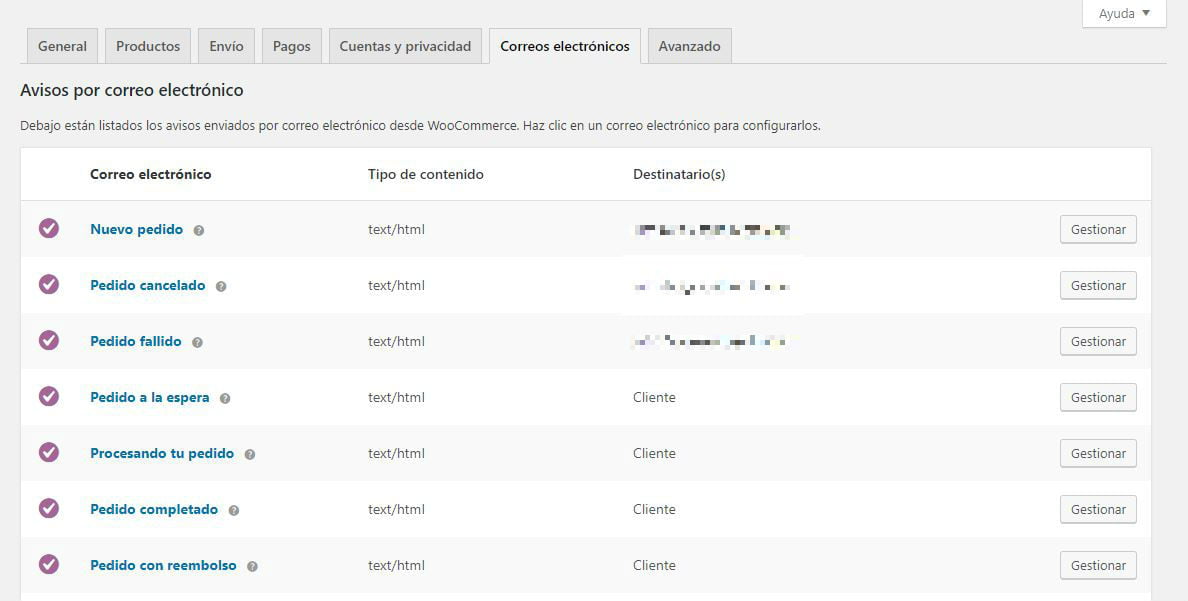Image resolution: width=1188 pixels, height=601 pixels.
Task: Toggle the enabled indicator for Pedido a la espera
Action: pos(49,397)
